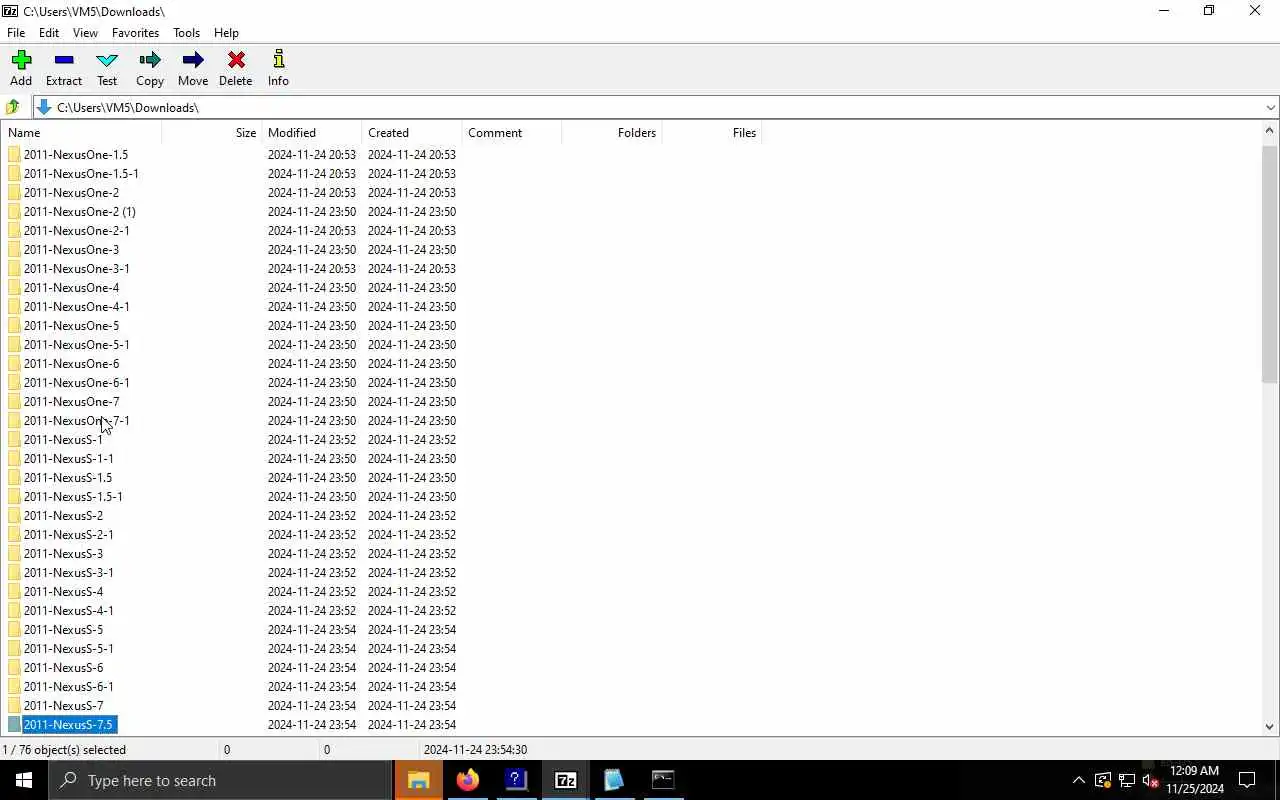
Task: Sort by the Folders column header
Action: coord(611,132)
